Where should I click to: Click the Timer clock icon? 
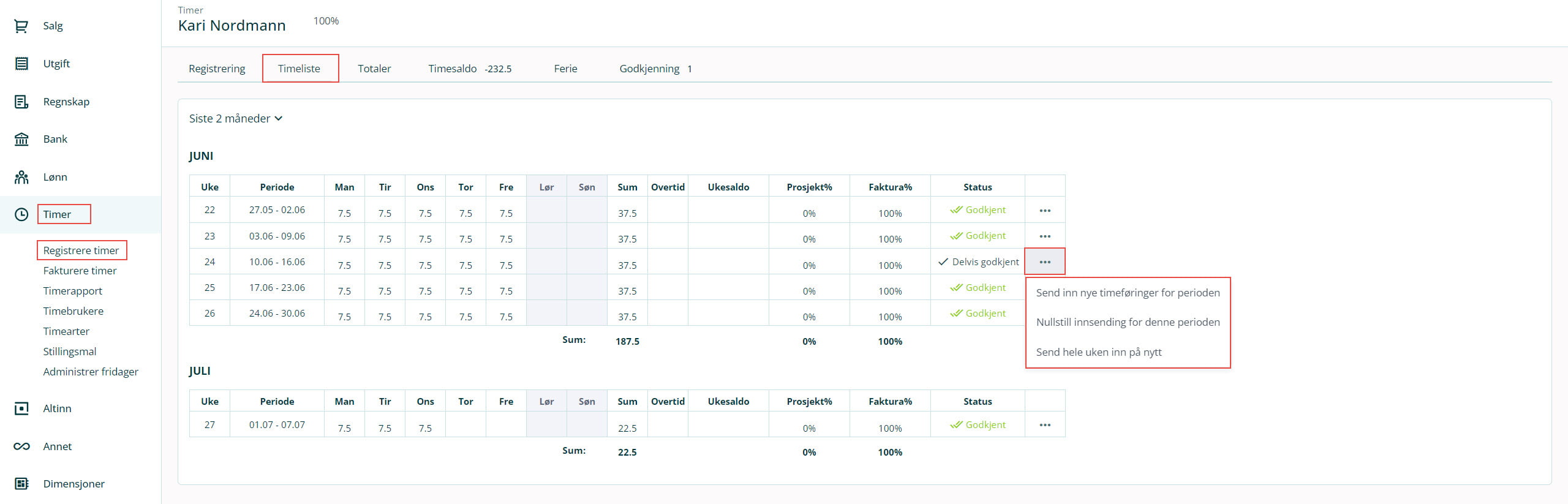[x=21, y=214]
